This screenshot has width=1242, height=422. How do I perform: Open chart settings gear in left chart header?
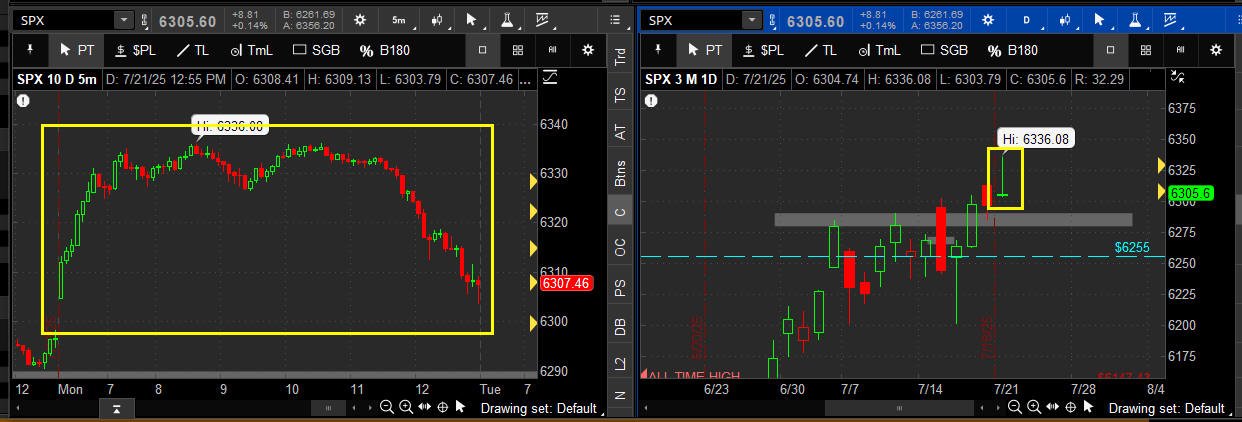(x=359, y=20)
